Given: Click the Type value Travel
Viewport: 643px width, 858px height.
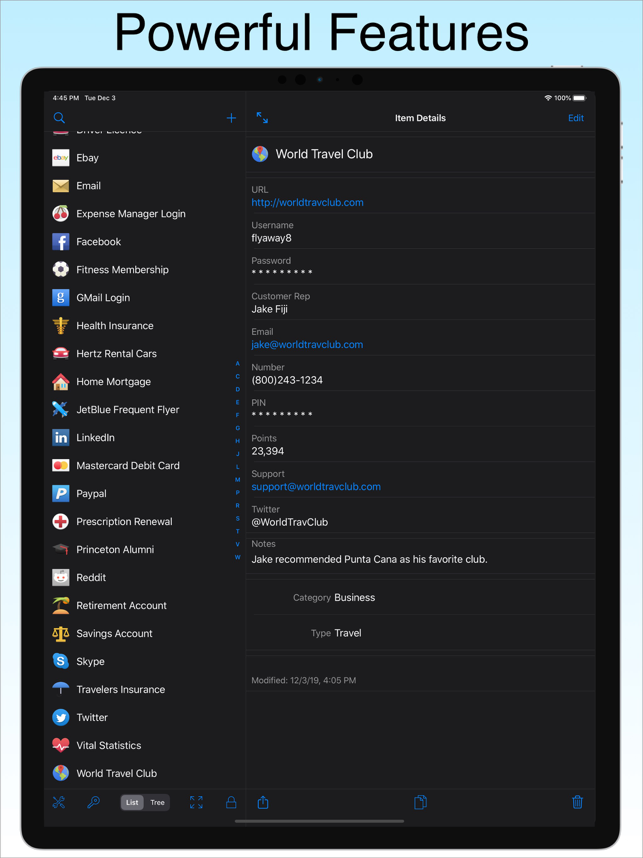Looking at the screenshot, I should point(348,633).
